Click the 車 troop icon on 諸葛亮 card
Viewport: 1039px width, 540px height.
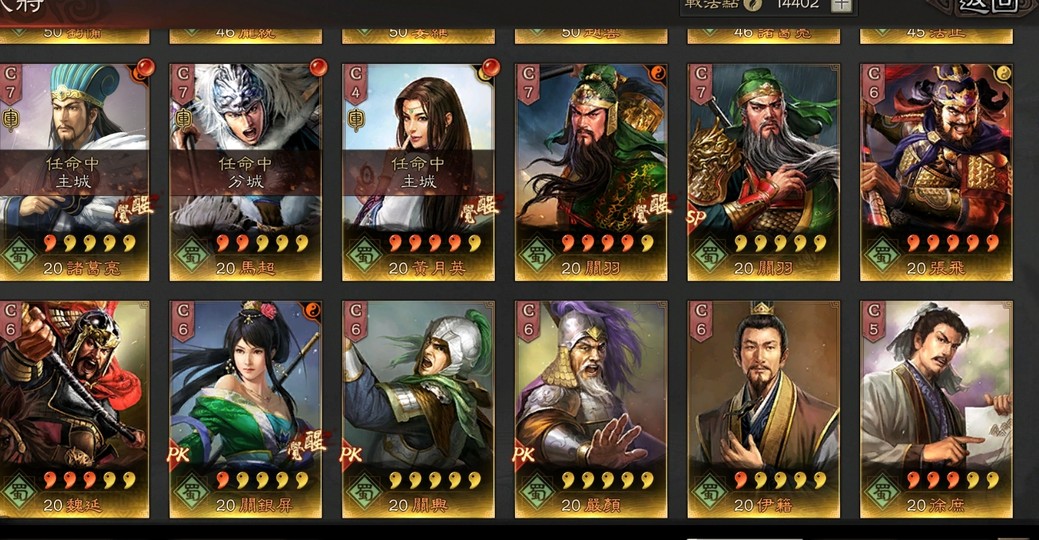(x=10, y=119)
